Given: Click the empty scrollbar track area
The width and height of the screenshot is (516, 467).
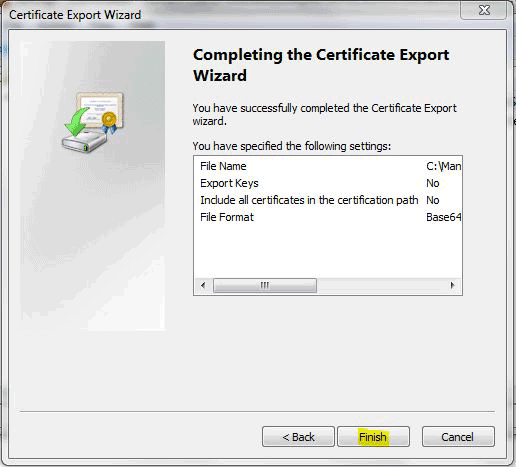Looking at the screenshot, I should pyautogui.click(x=380, y=285).
